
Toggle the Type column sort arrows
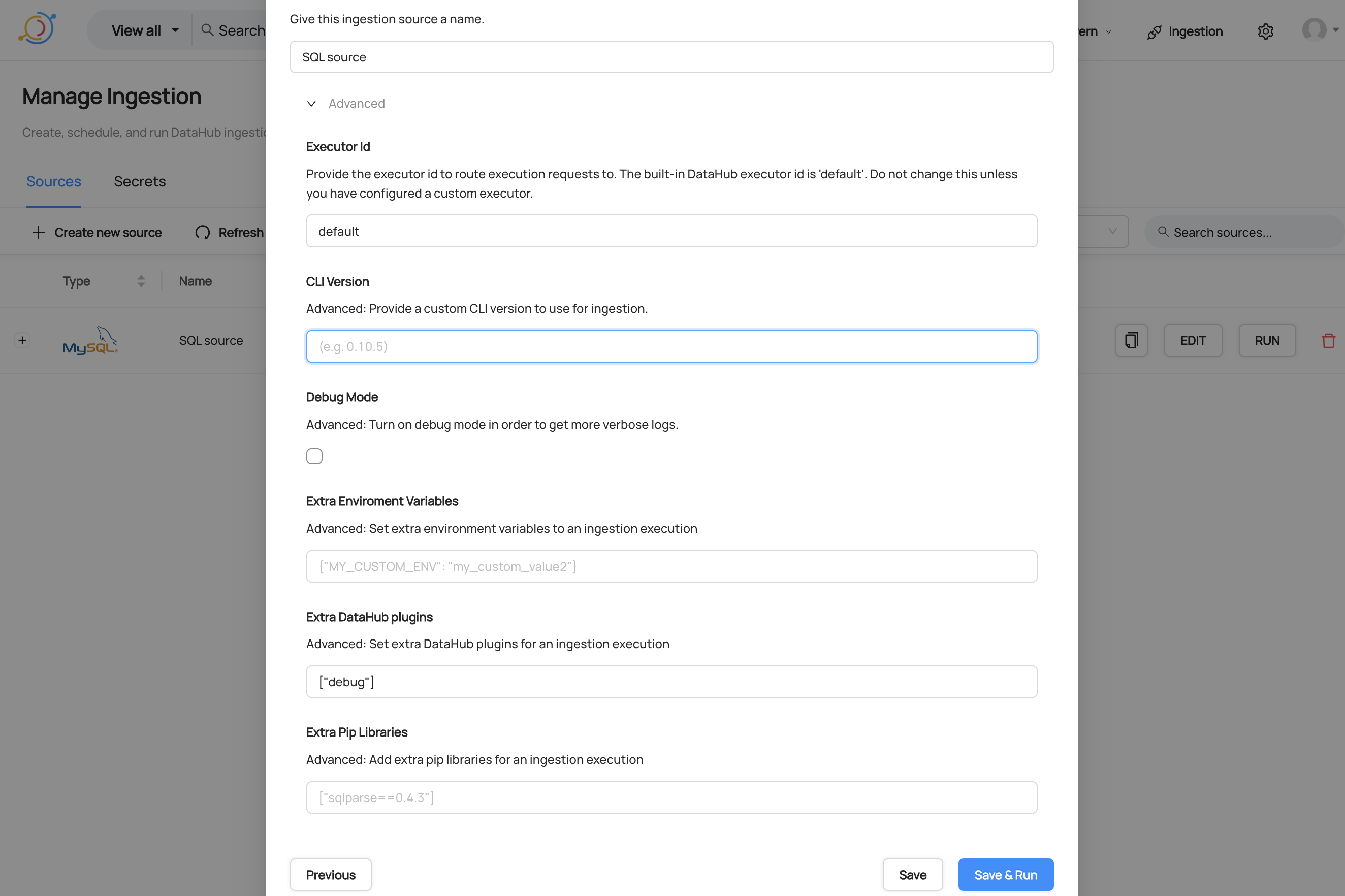tap(141, 281)
